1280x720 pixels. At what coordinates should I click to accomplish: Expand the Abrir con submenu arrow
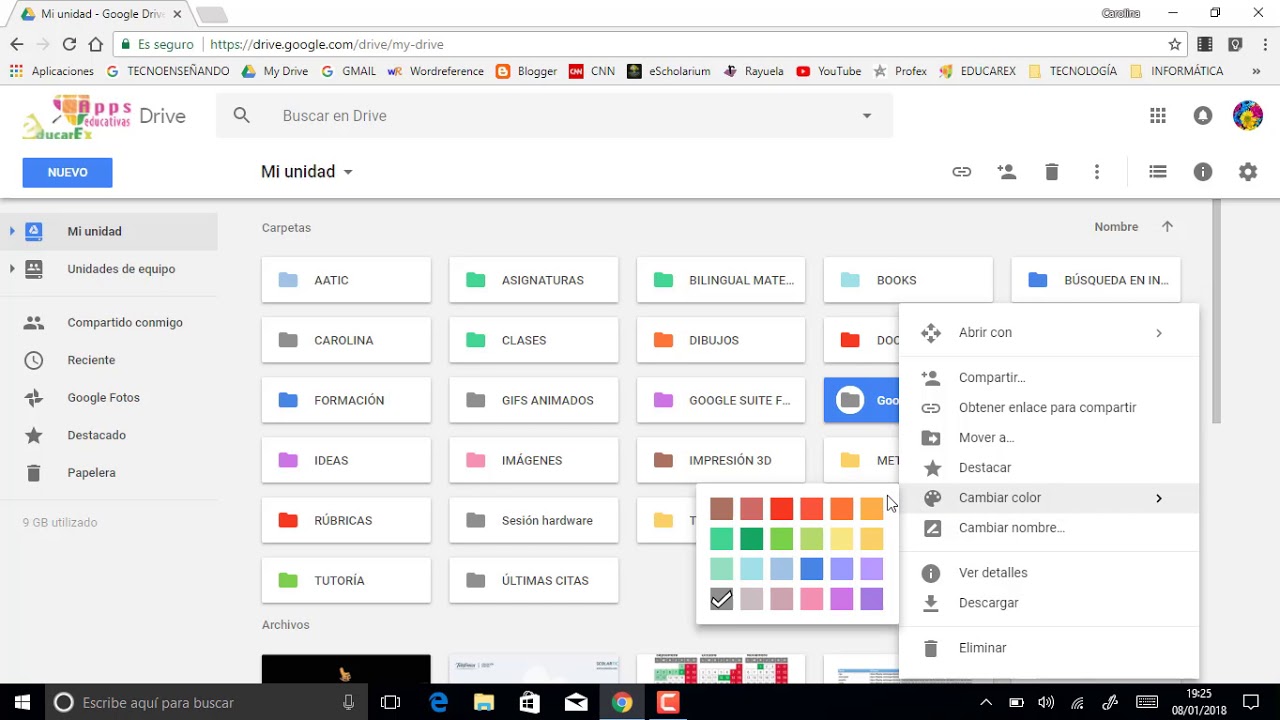(x=1159, y=333)
